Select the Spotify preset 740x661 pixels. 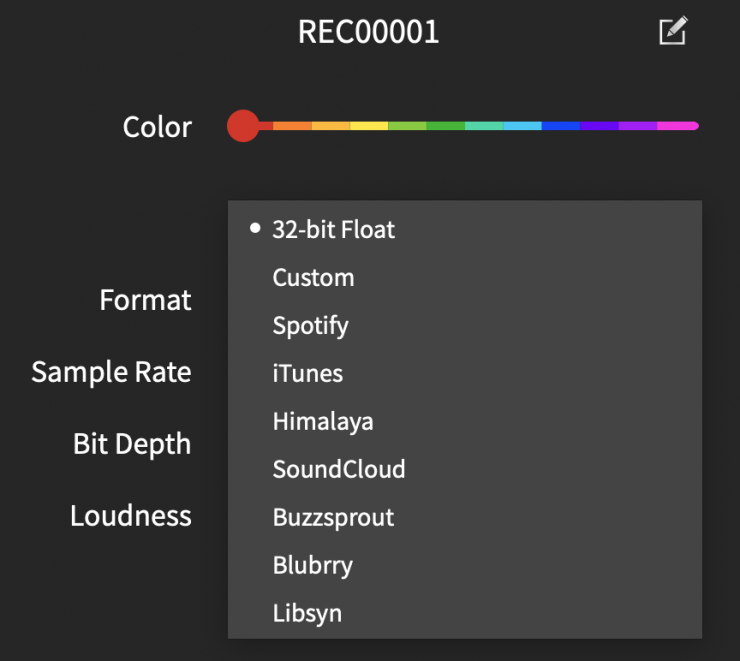(x=310, y=326)
